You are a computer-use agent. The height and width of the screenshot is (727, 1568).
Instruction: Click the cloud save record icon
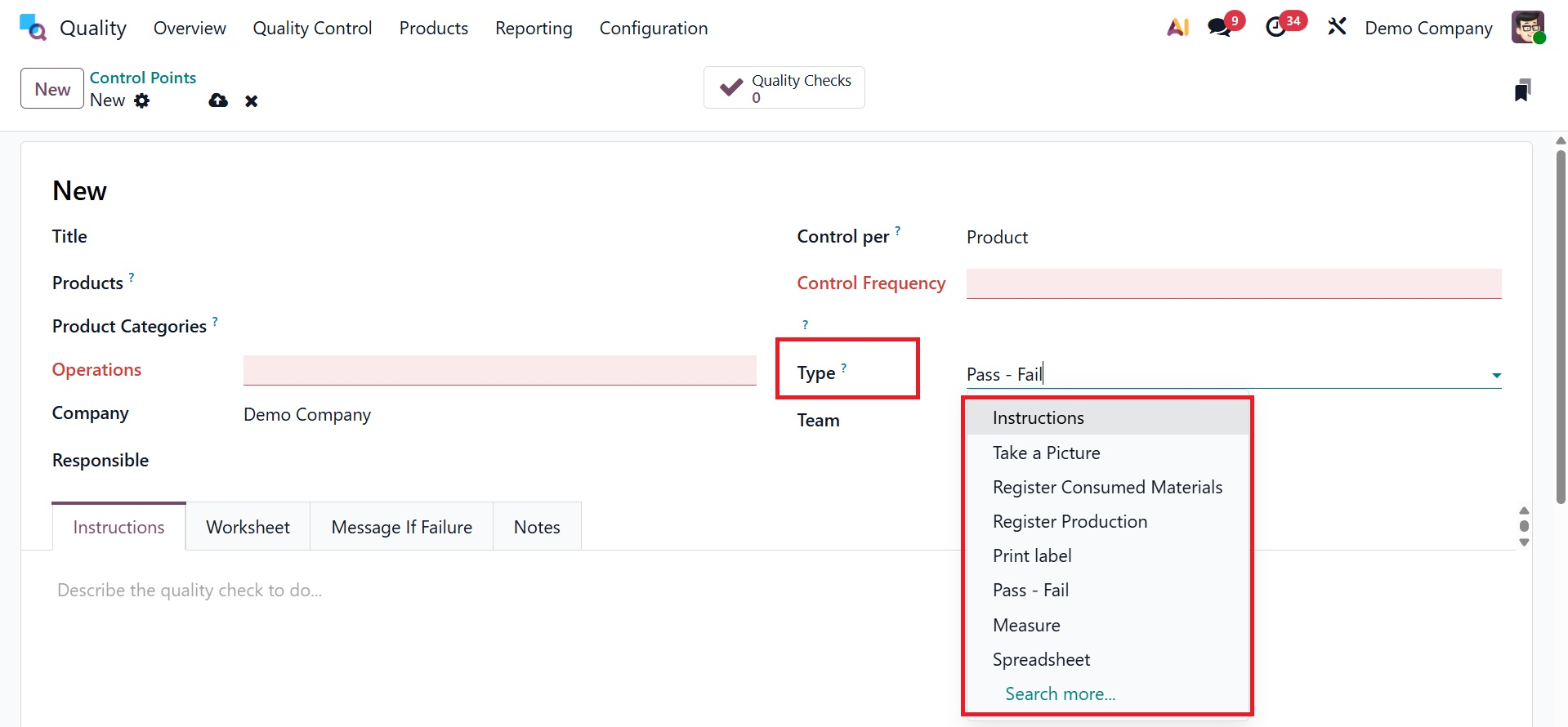point(218,100)
